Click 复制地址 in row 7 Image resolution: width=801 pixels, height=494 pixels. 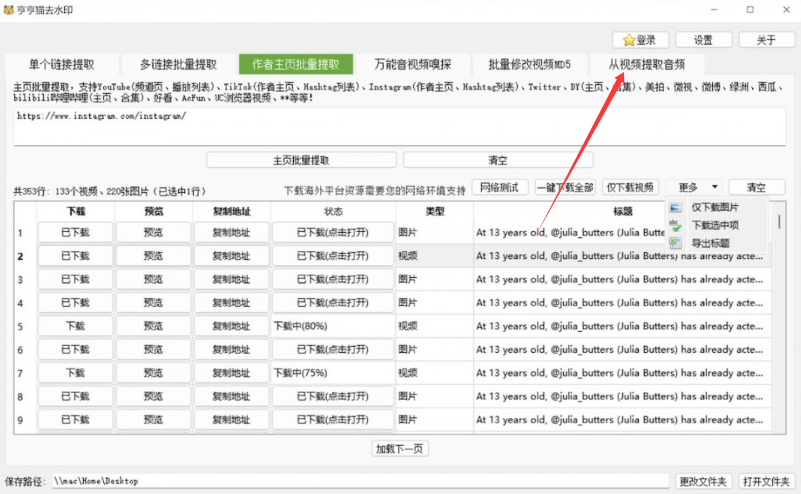[x=231, y=372]
